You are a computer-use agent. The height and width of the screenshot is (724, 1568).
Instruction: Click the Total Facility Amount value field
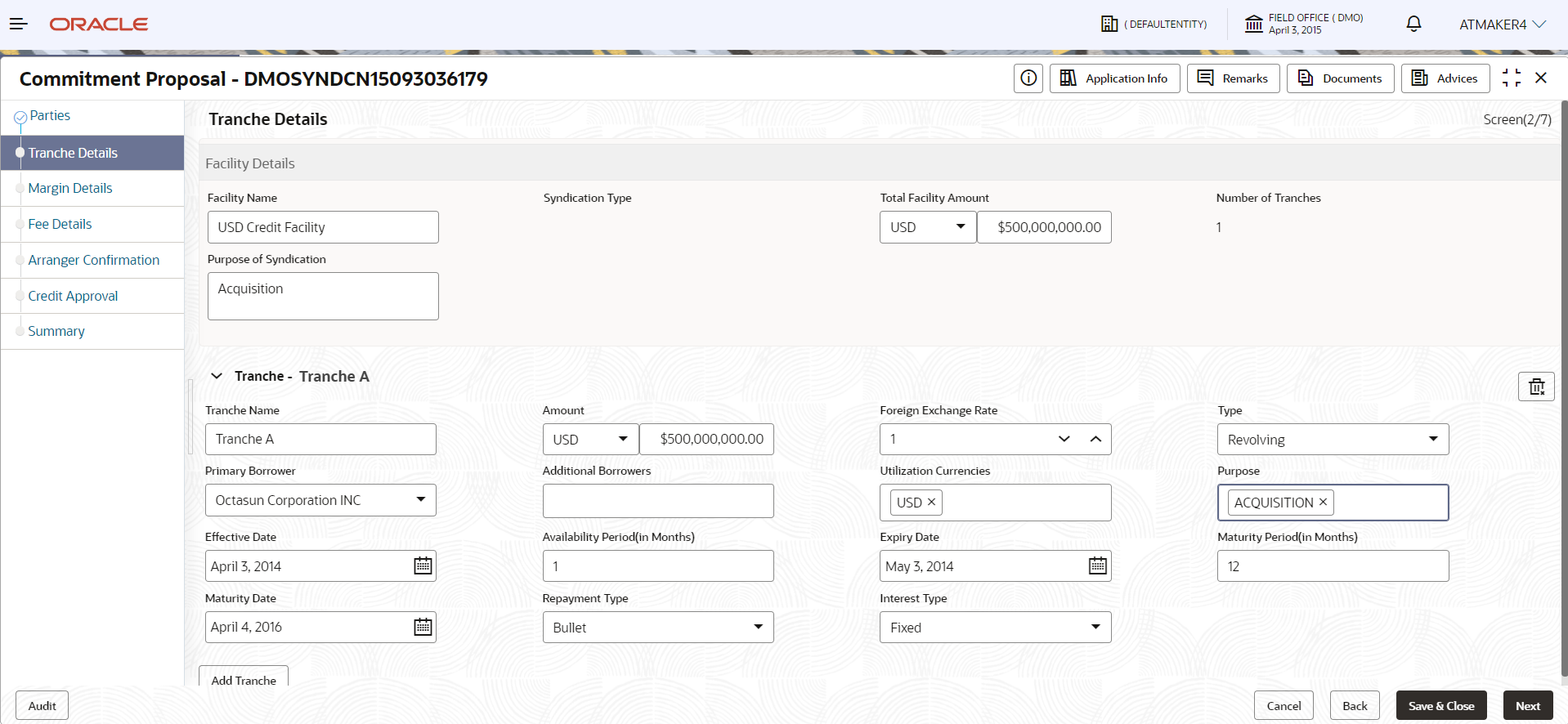click(1045, 227)
